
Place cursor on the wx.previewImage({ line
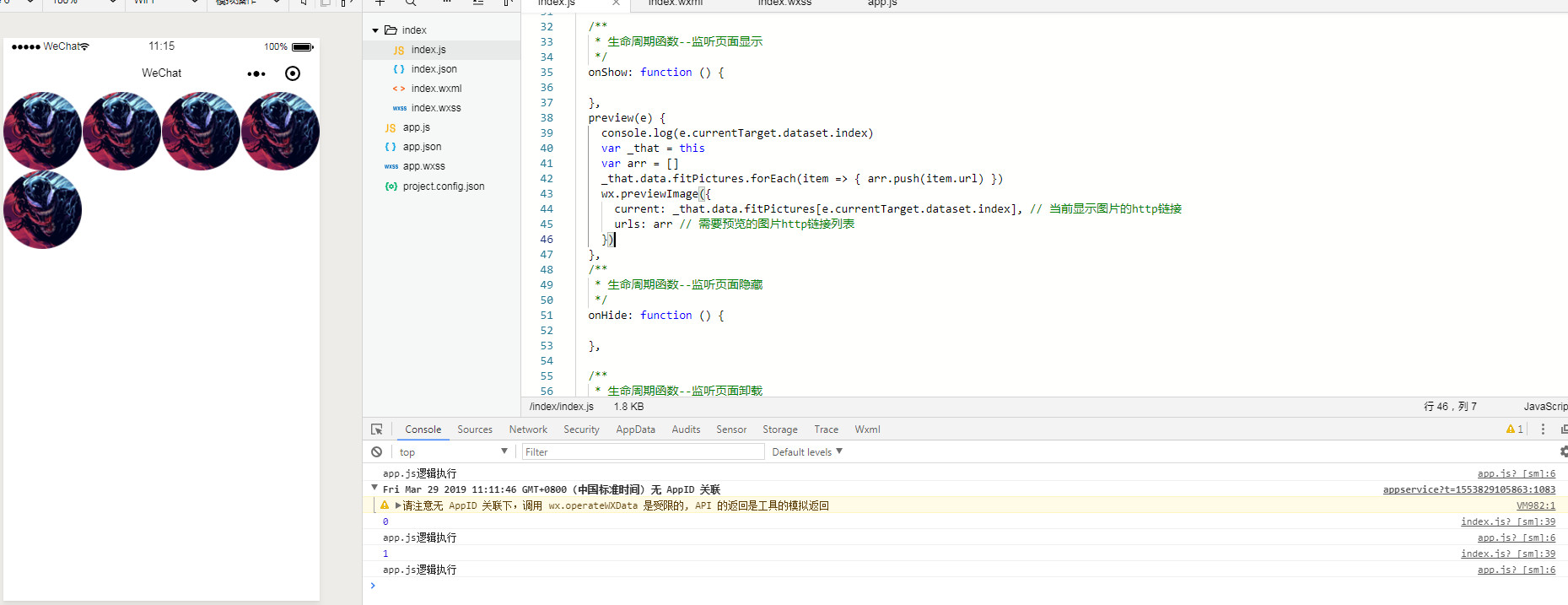(656, 194)
